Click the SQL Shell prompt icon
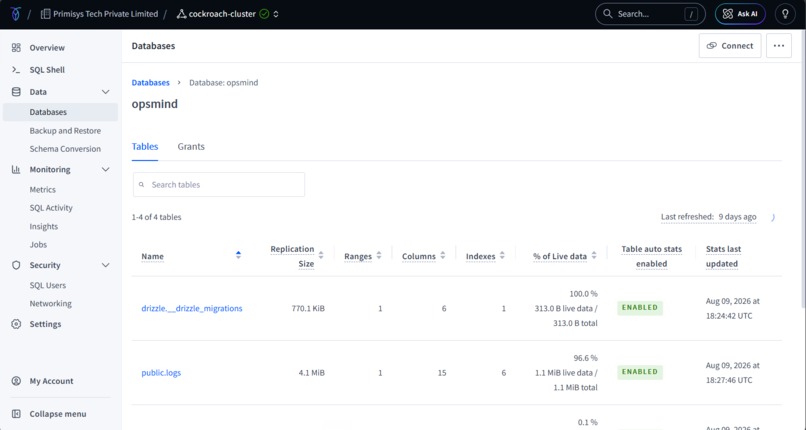This screenshot has height=430, width=806. click(16, 70)
